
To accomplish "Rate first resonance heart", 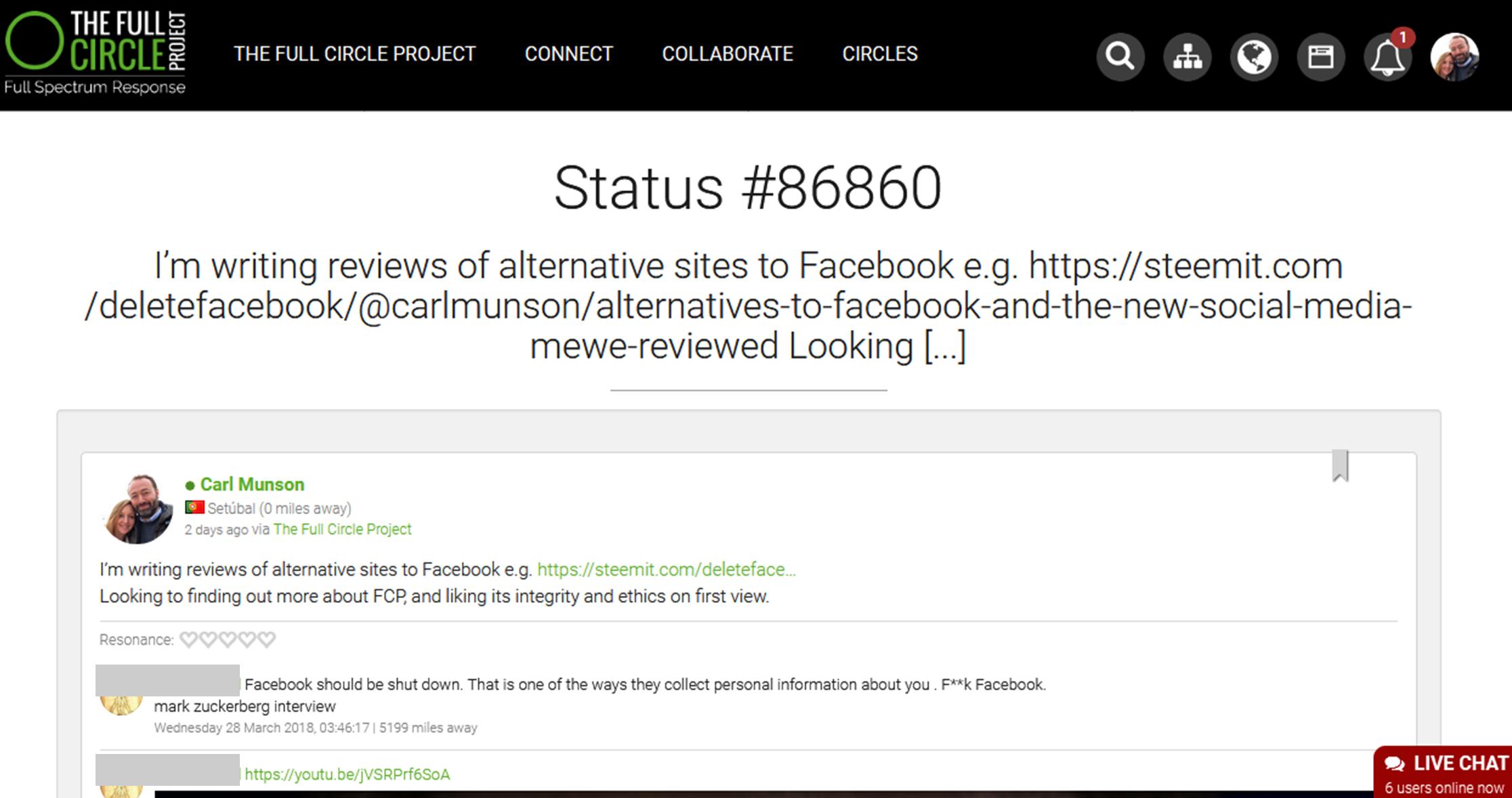I will coord(189,639).
